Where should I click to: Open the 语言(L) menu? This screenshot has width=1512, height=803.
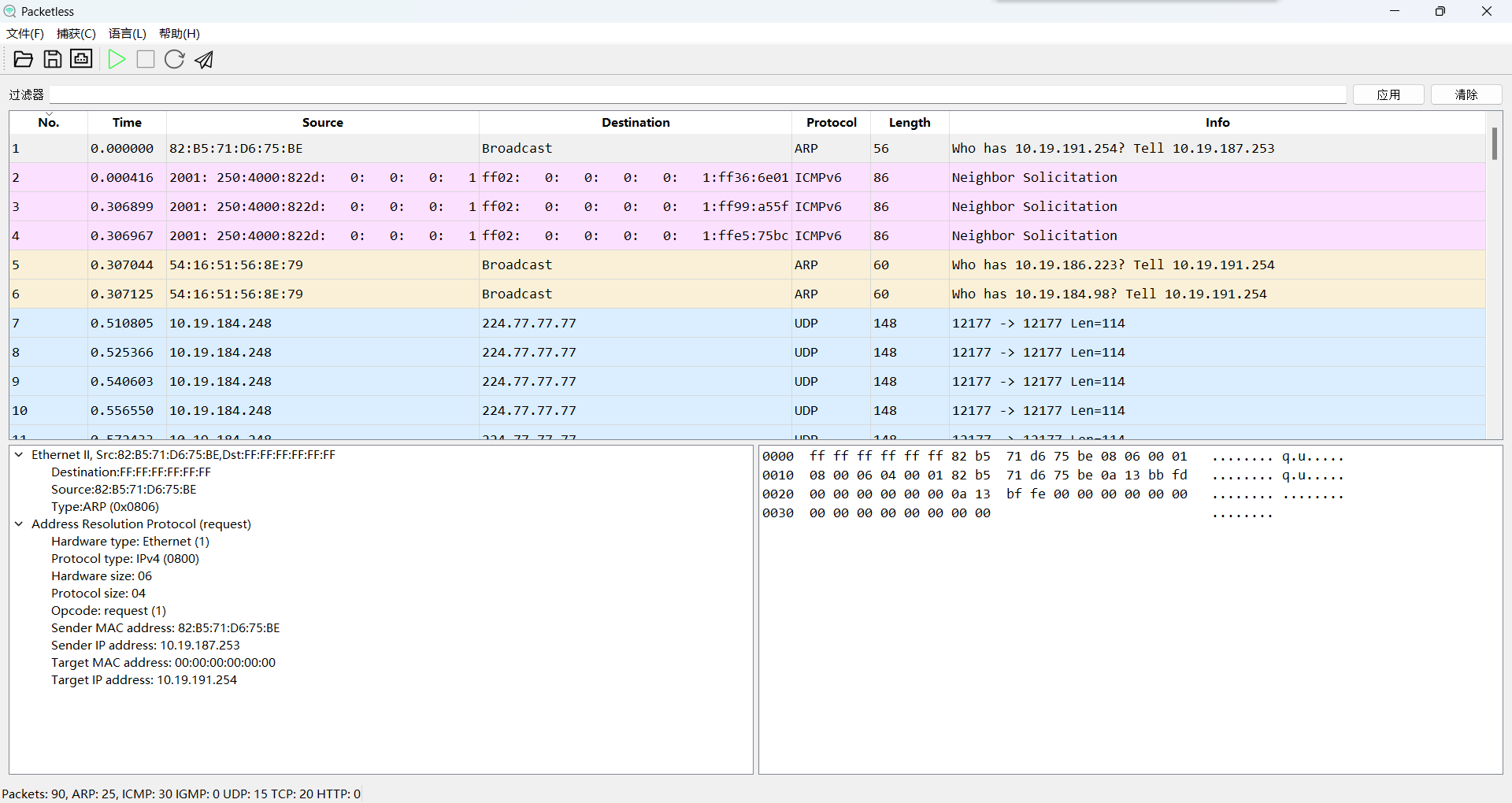(x=127, y=33)
